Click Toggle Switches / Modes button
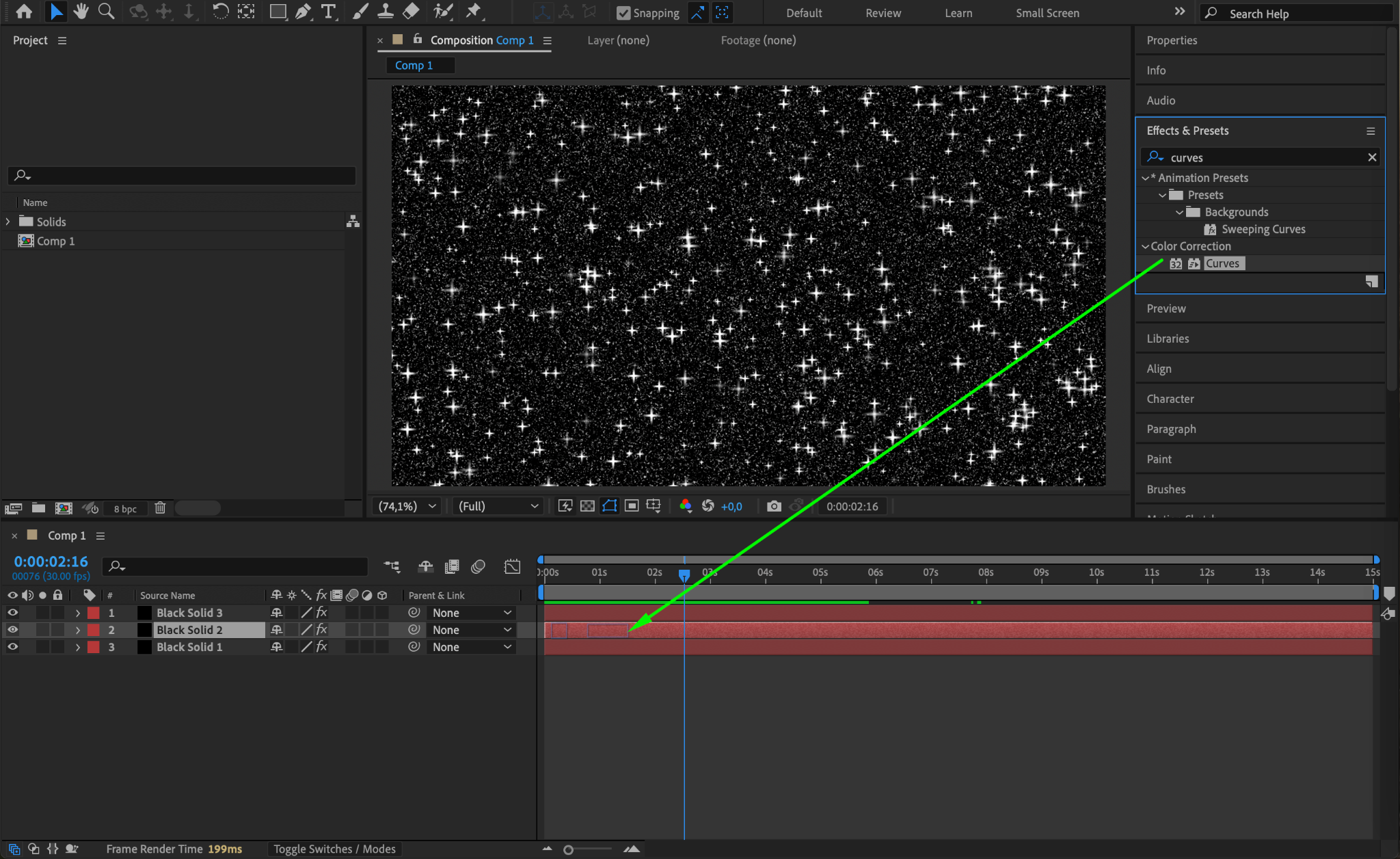 pyautogui.click(x=334, y=849)
